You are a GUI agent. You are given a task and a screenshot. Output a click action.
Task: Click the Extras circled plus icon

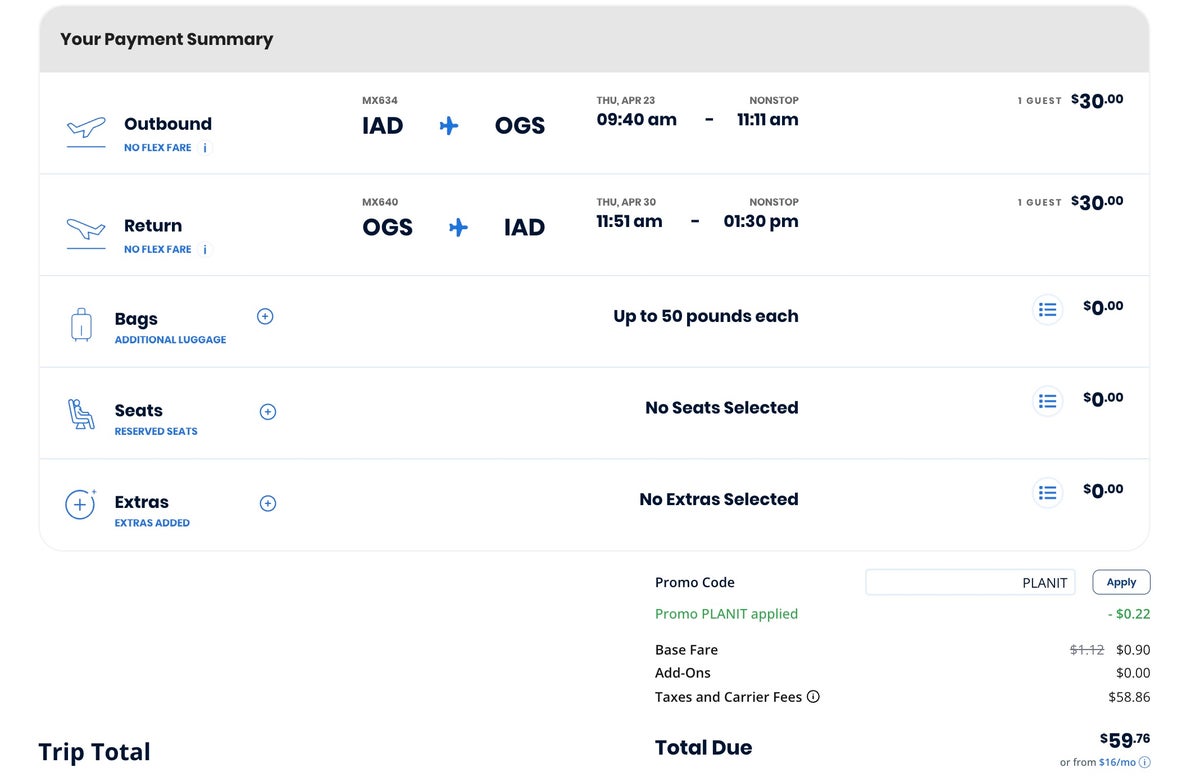click(80, 505)
